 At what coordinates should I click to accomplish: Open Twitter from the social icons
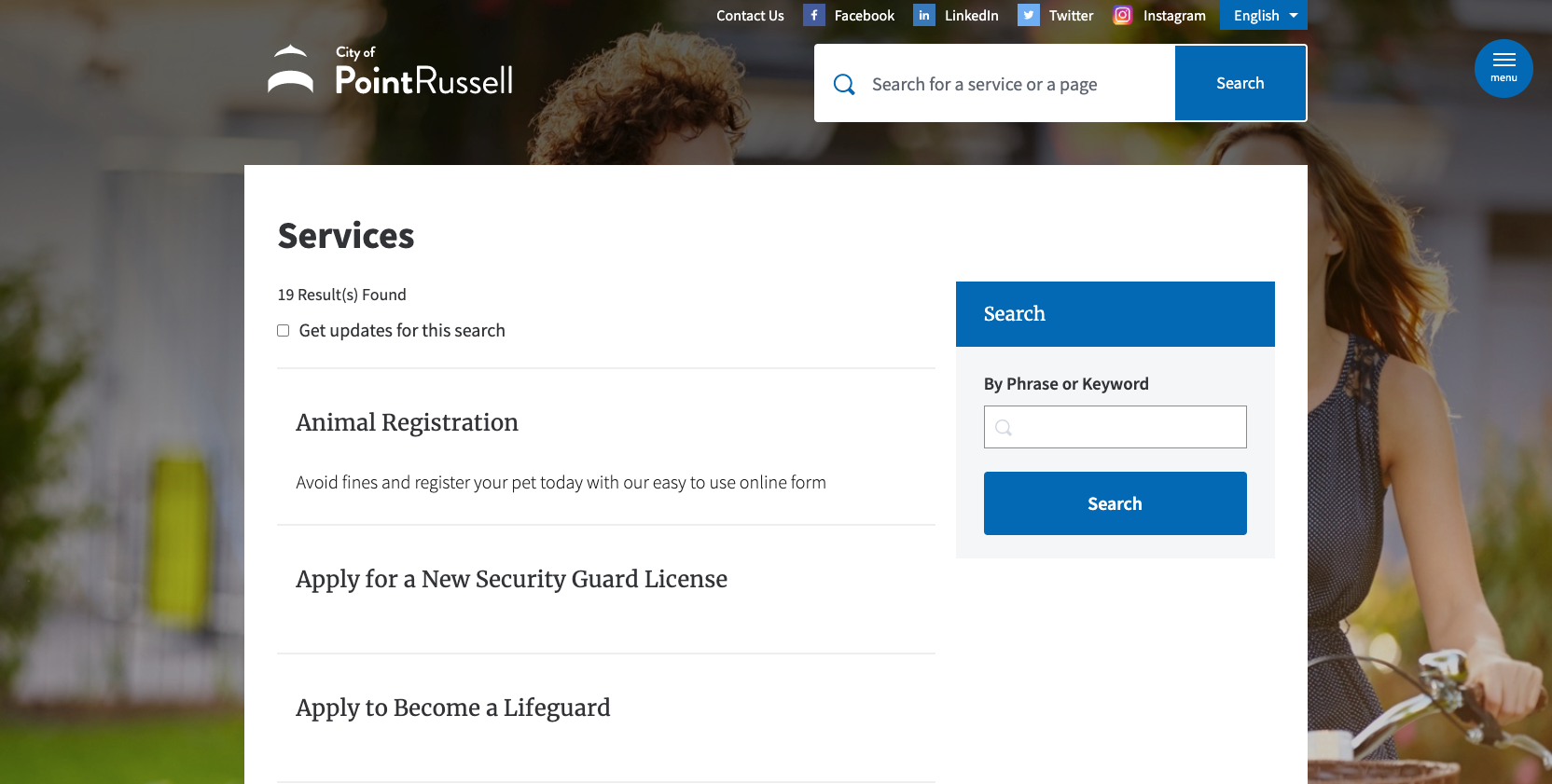(x=1028, y=15)
